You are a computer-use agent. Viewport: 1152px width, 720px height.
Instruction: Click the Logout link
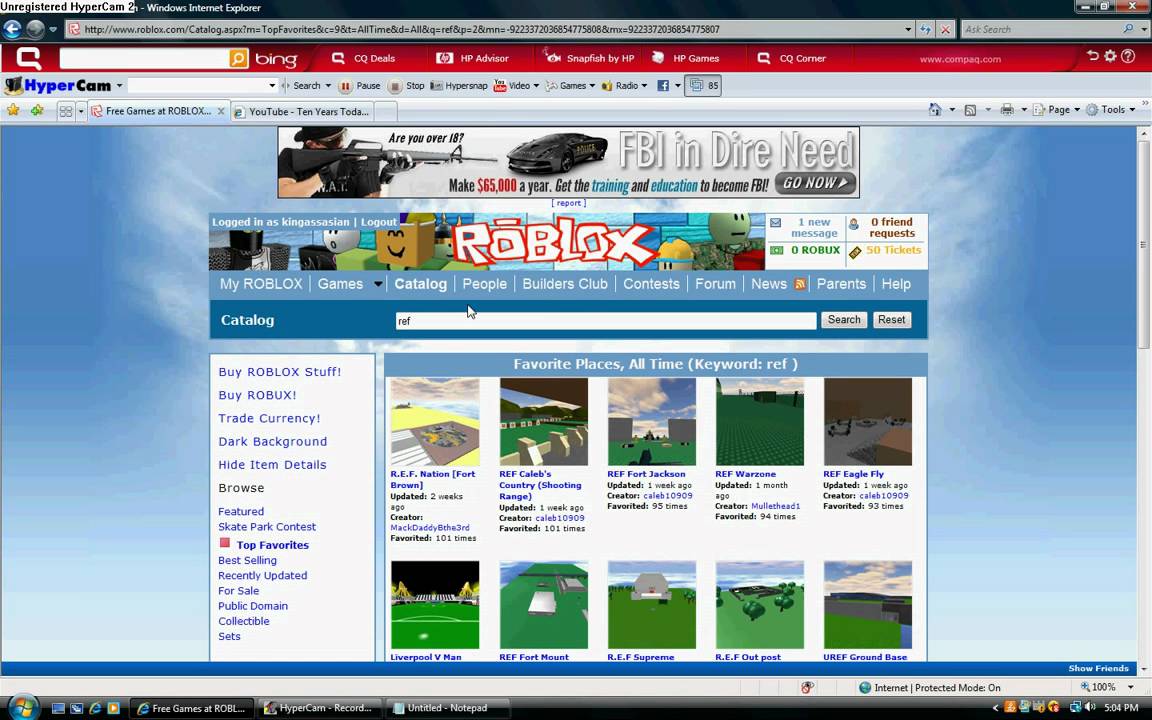pos(378,222)
